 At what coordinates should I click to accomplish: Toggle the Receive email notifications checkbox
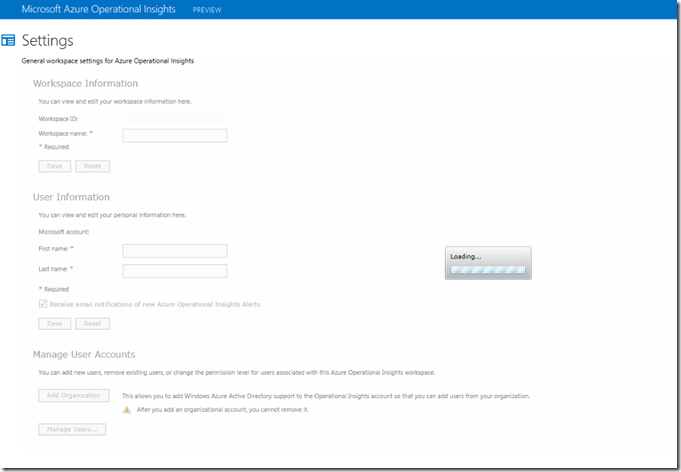click(42, 304)
